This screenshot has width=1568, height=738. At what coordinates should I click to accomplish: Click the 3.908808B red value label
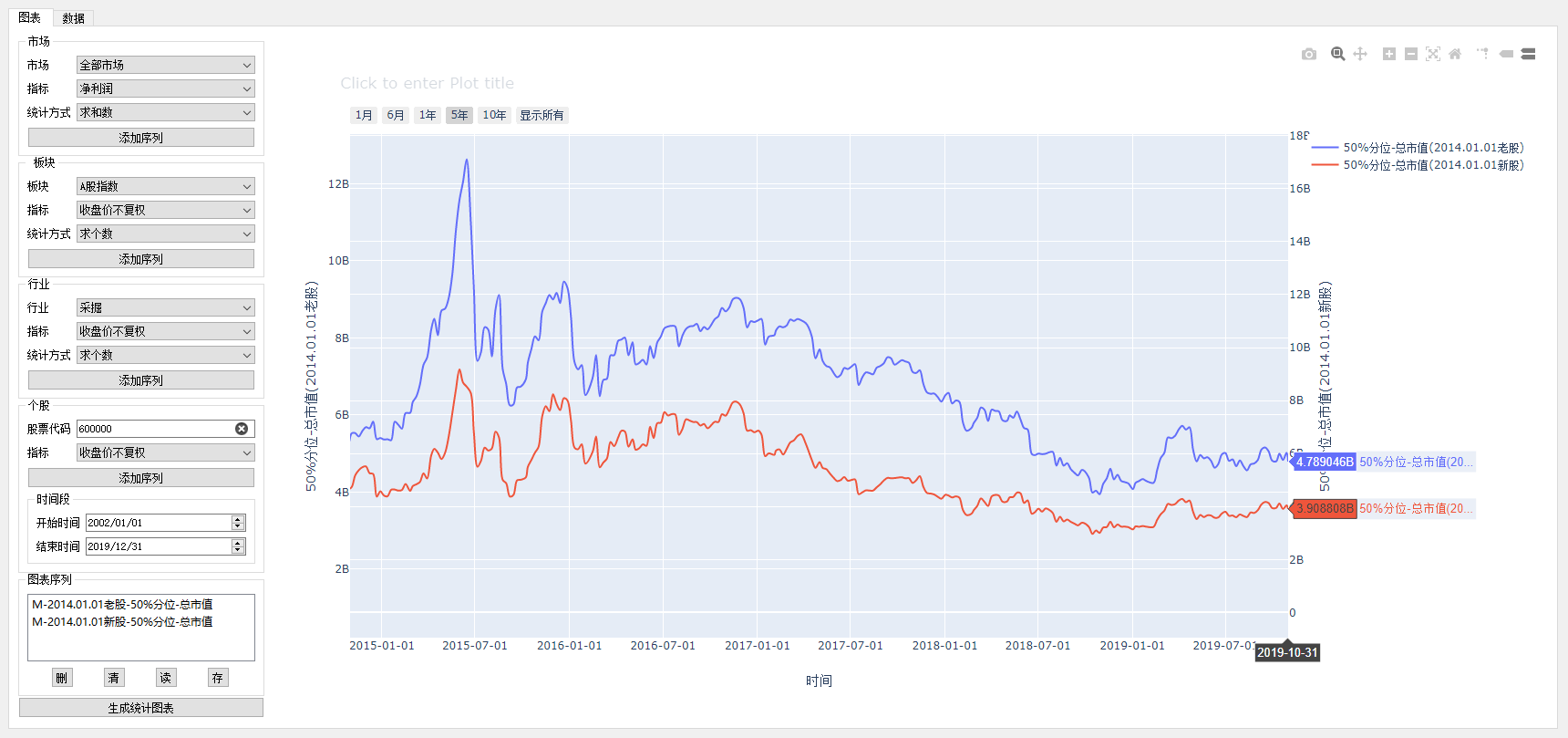point(1325,508)
